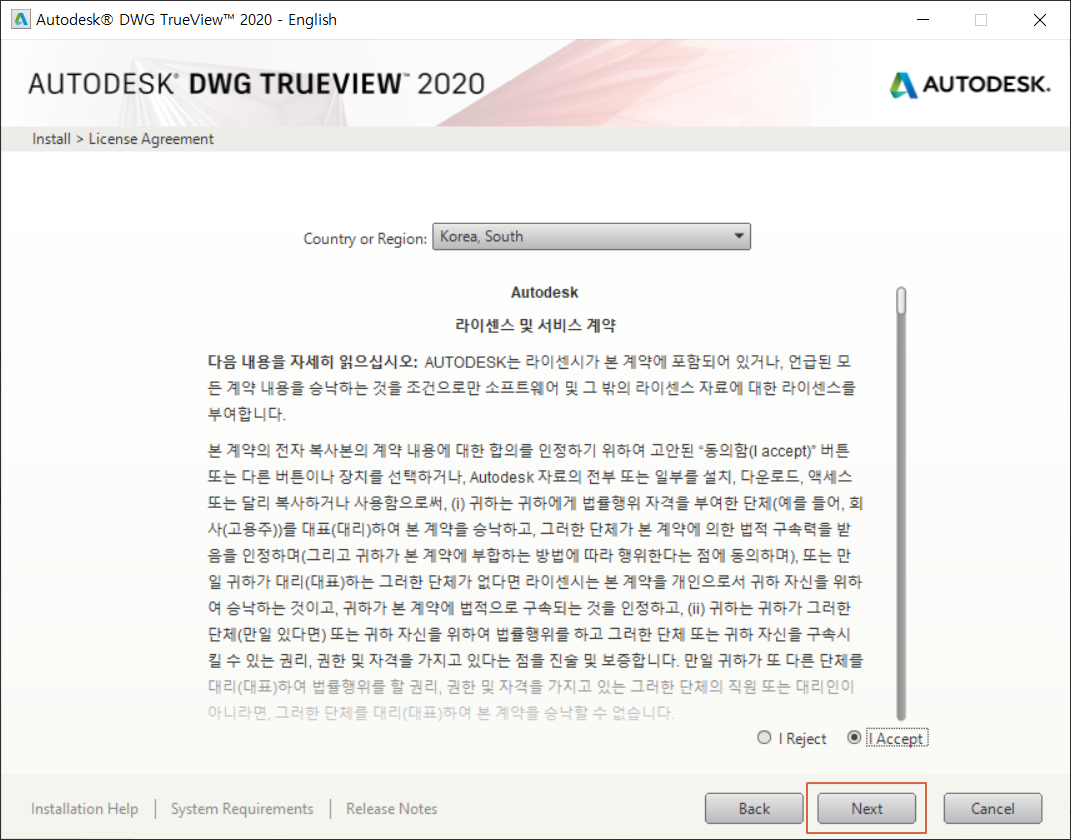Select the I Accept radio button

tap(854, 738)
